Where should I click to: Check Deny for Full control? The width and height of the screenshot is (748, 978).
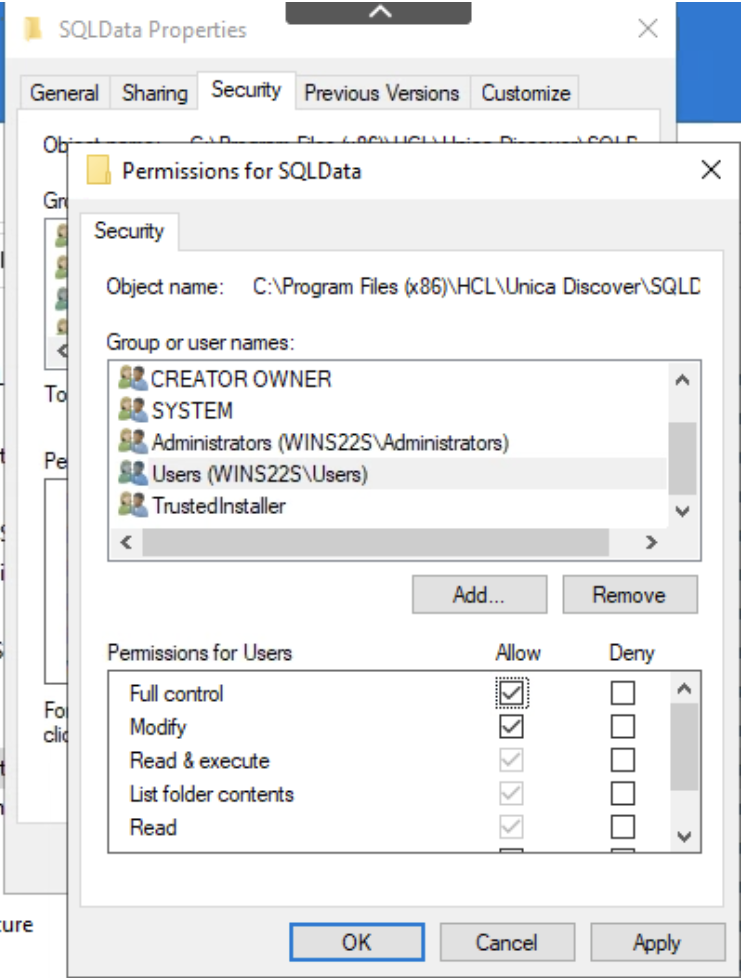tap(623, 692)
